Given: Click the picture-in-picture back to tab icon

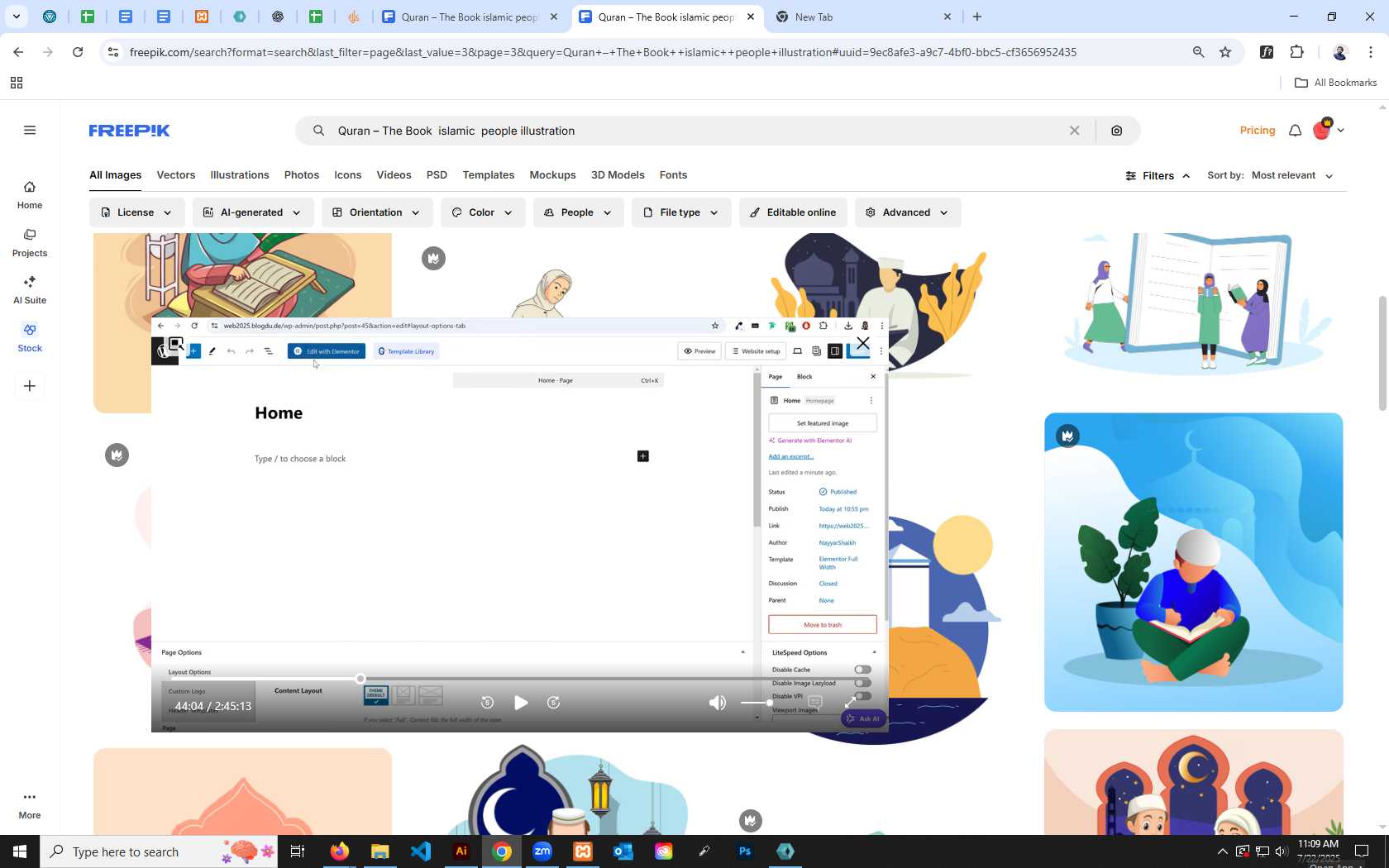Looking at the screenshot, I should click(x=176, y=343).
